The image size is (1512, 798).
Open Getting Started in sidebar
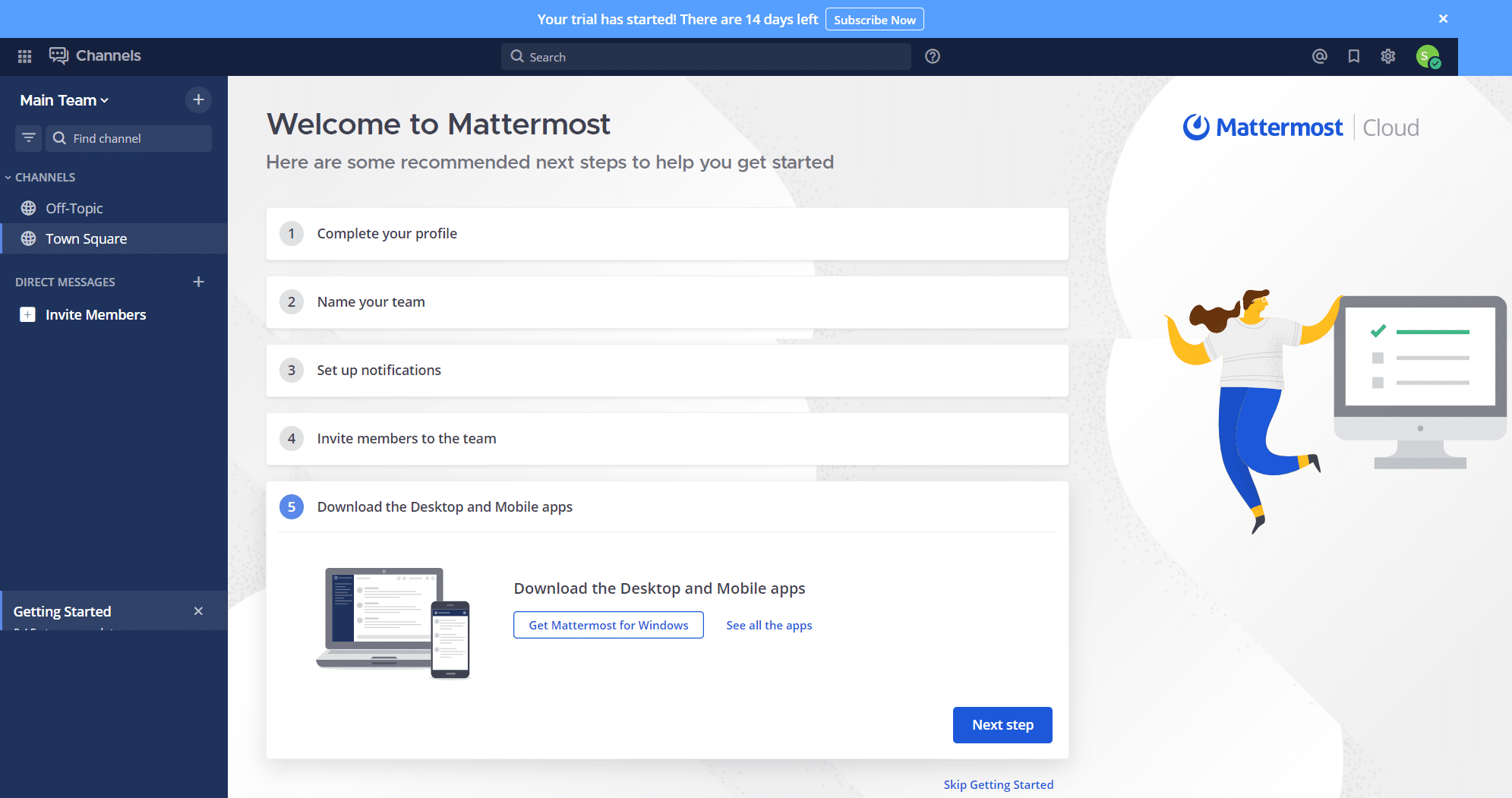pos(114,611)
